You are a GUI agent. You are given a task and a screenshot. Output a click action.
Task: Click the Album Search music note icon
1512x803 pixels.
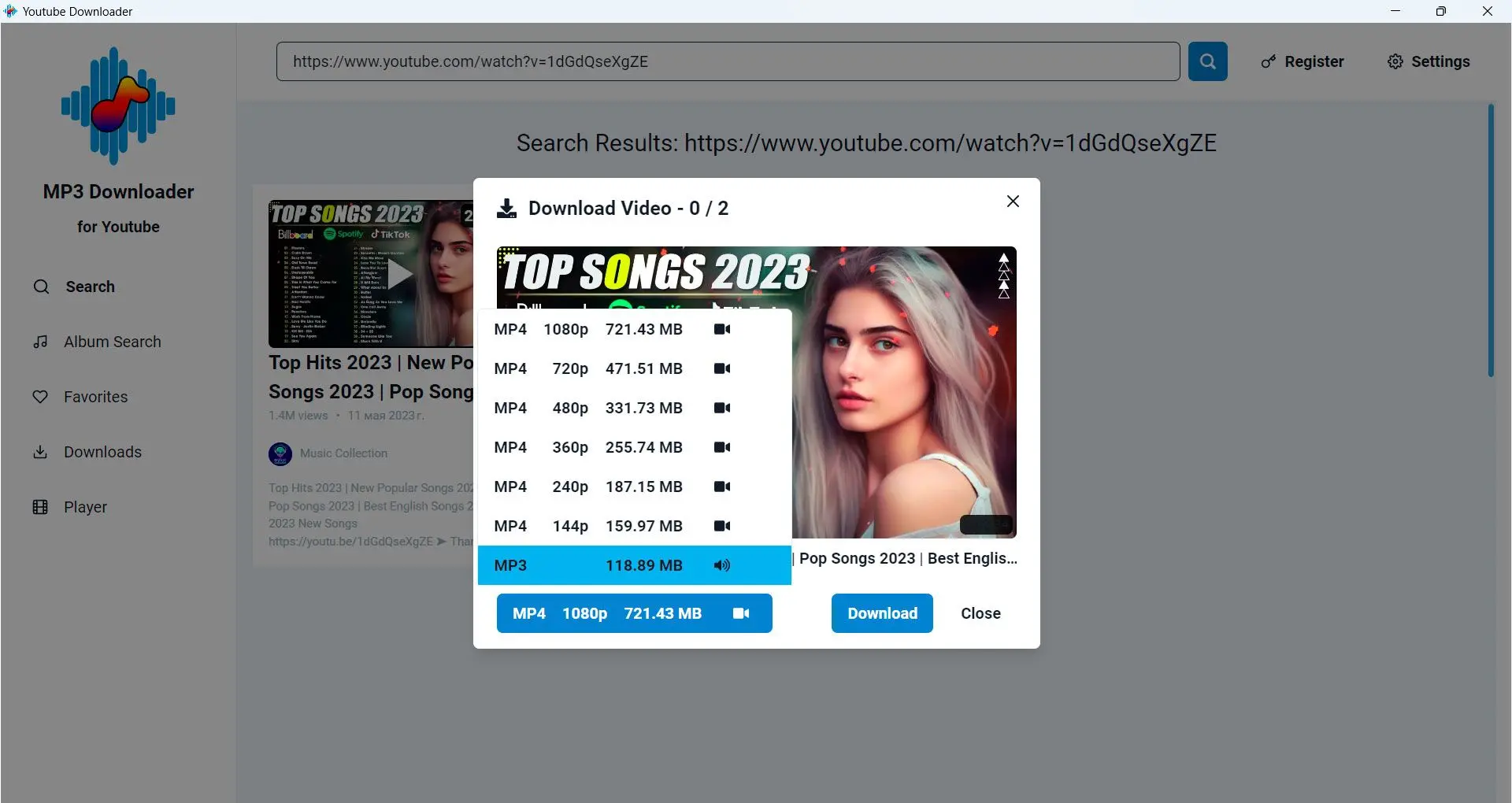(40, 342)
